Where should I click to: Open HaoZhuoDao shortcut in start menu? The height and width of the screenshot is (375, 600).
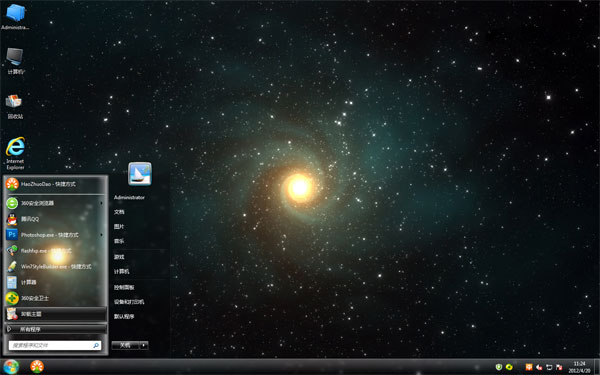(55, 184)
